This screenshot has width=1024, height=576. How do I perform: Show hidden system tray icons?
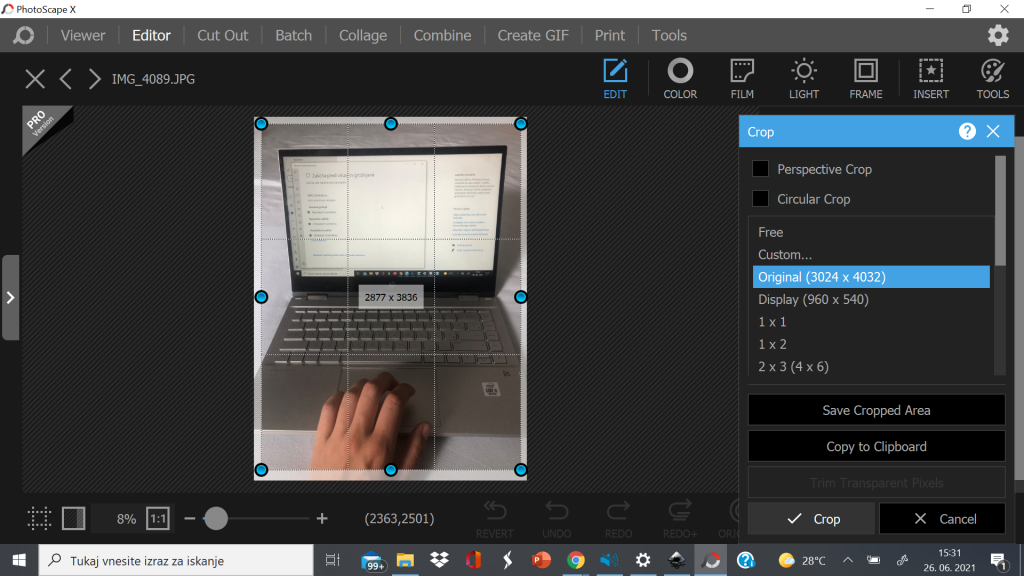[848, 560]
